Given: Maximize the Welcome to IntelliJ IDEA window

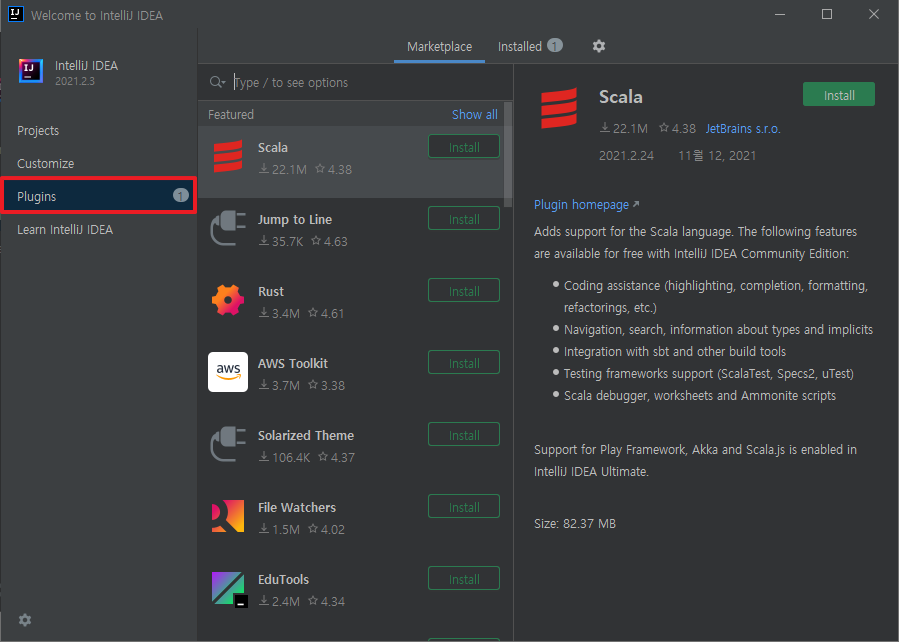Looking at the screenshot, I should (x=827, y=14).
